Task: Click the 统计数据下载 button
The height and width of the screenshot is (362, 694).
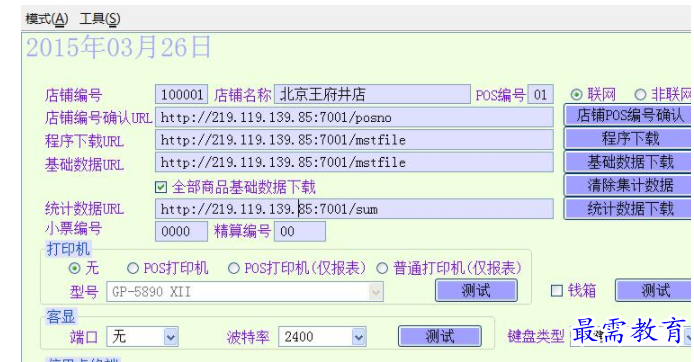Action: [628, 208]
